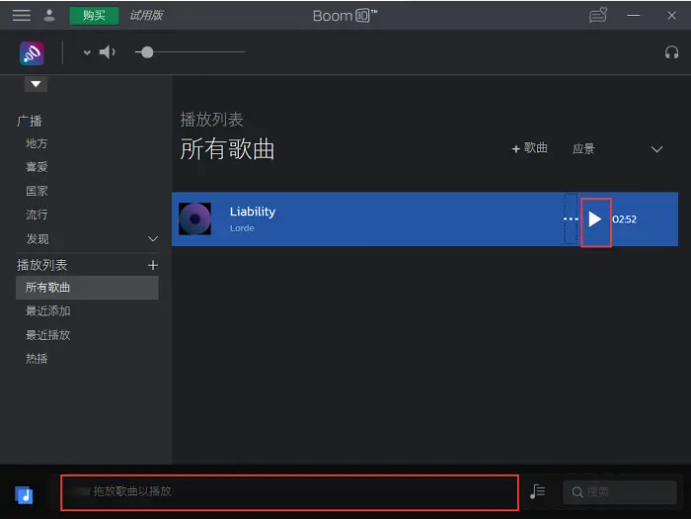Click the Boom 3D app logo icon
Viewport: 691px width, 519px height.
click(32, 53)
